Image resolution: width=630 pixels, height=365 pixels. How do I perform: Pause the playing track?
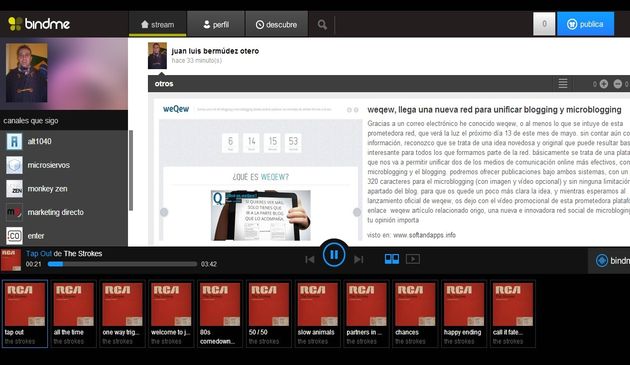pos(334,254)
